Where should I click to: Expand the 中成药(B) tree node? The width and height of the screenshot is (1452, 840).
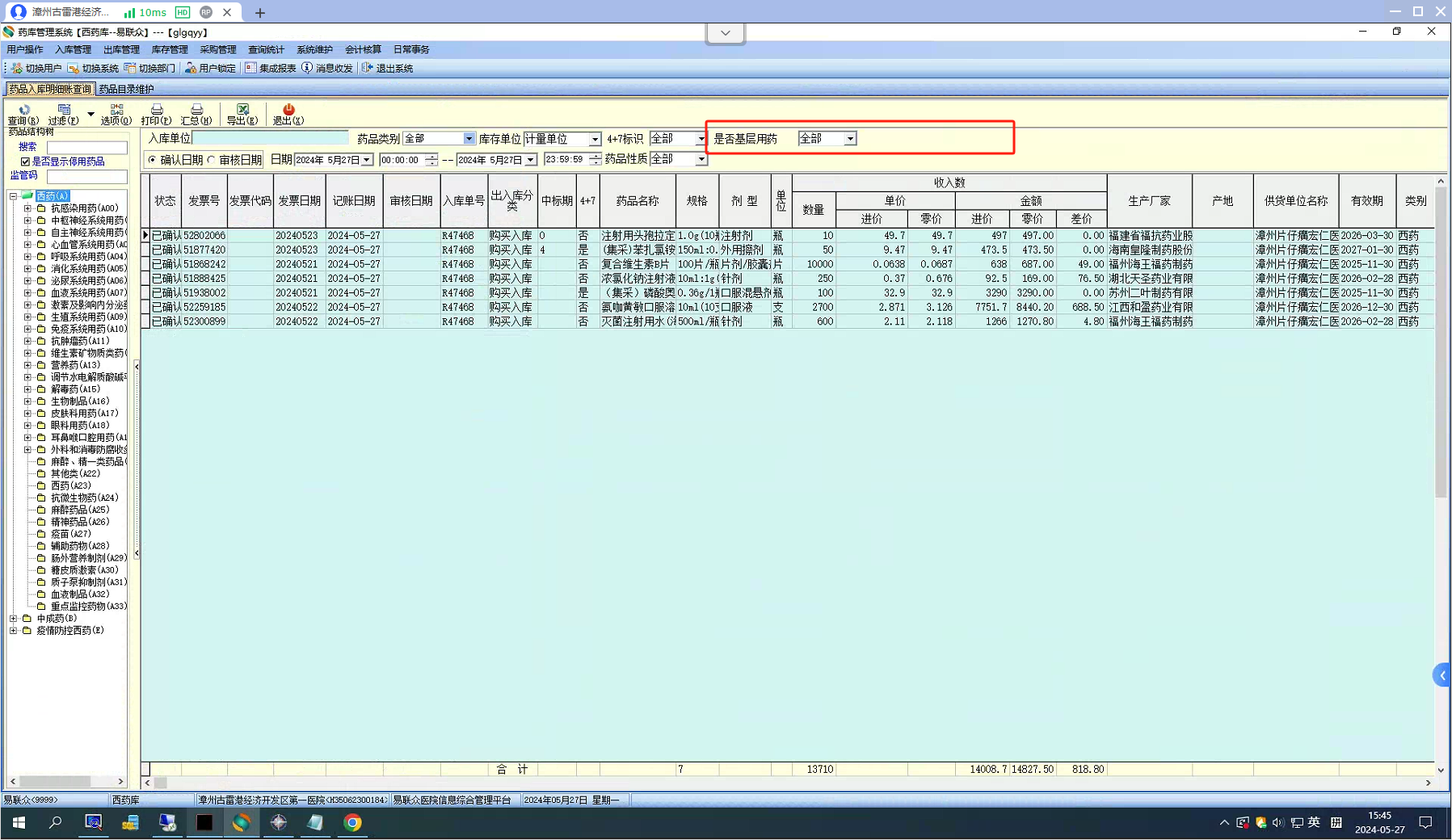click(x=13, y=619)
